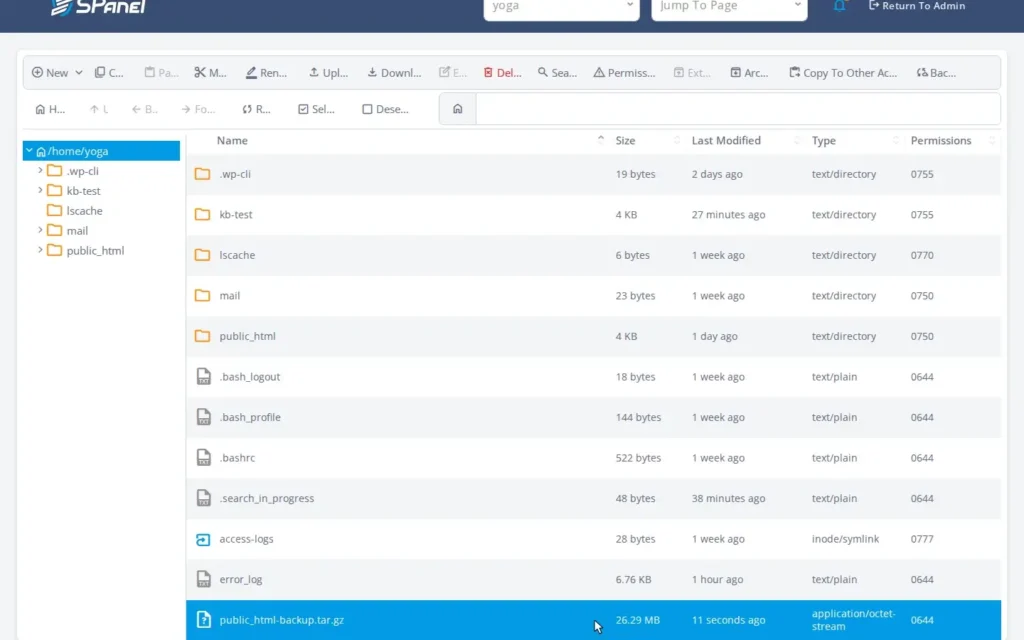Sort by Last Modified column header
1024x640 pixels.
[726, 140]
